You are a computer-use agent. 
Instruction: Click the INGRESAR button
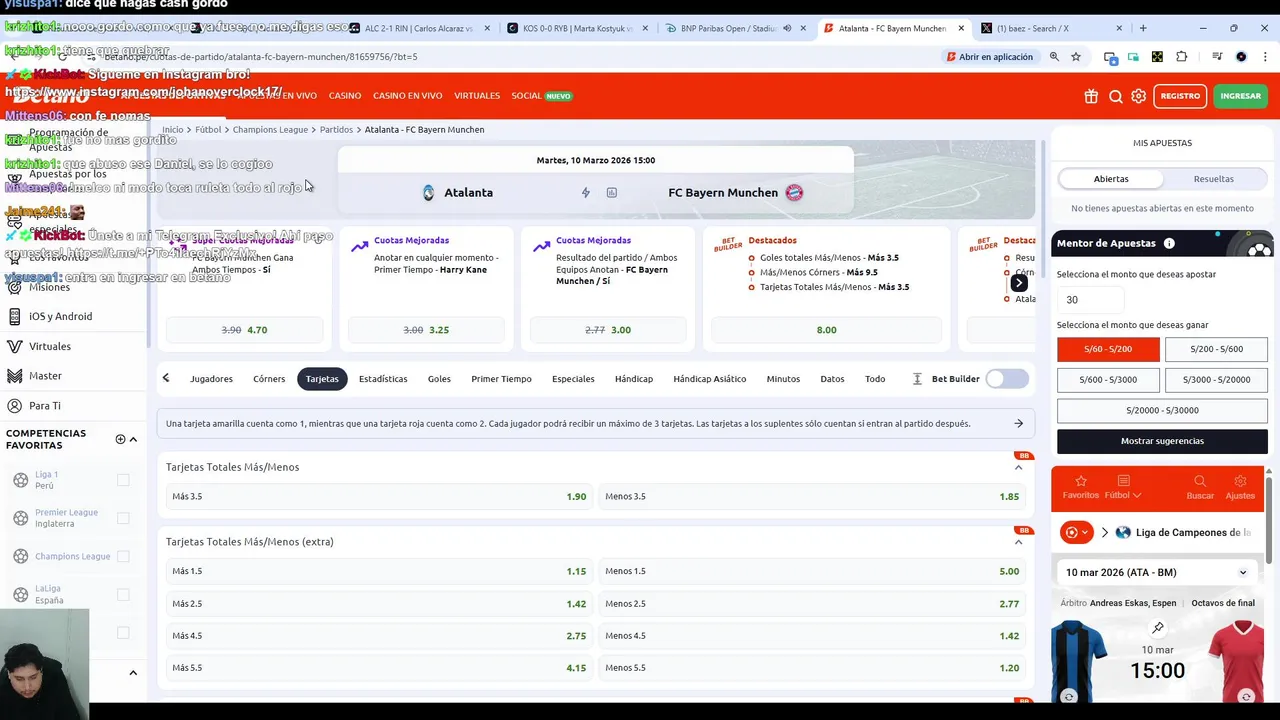1240,96
